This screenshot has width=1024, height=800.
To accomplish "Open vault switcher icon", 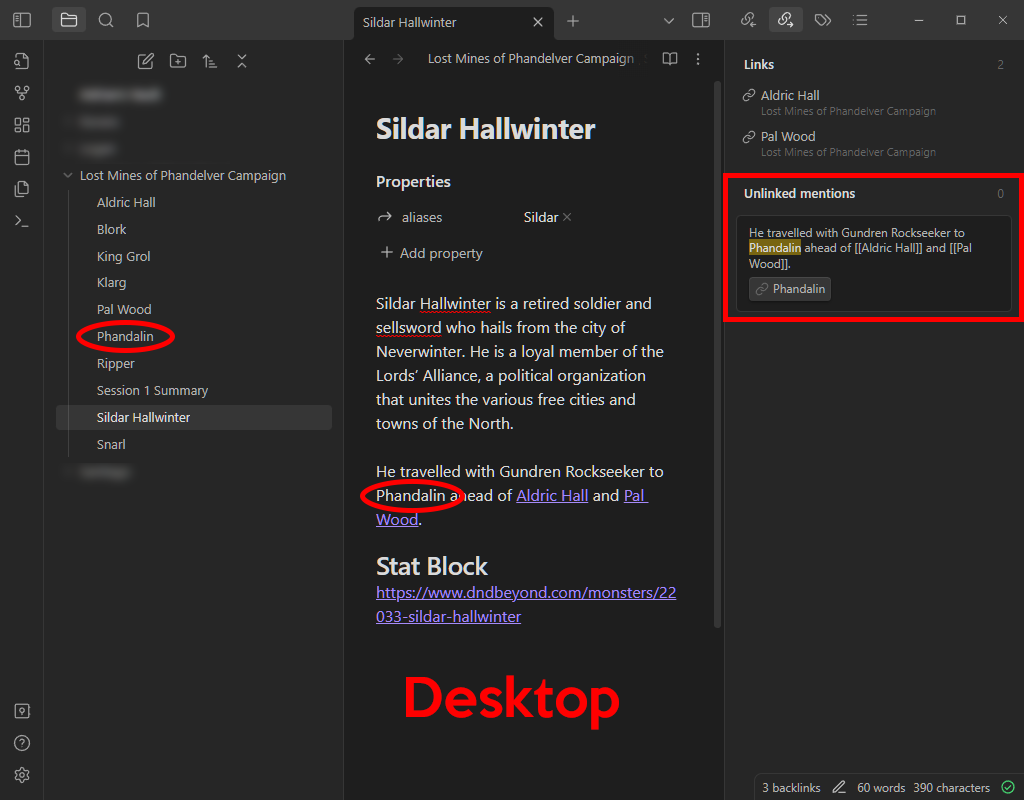I will pos(22,711).
